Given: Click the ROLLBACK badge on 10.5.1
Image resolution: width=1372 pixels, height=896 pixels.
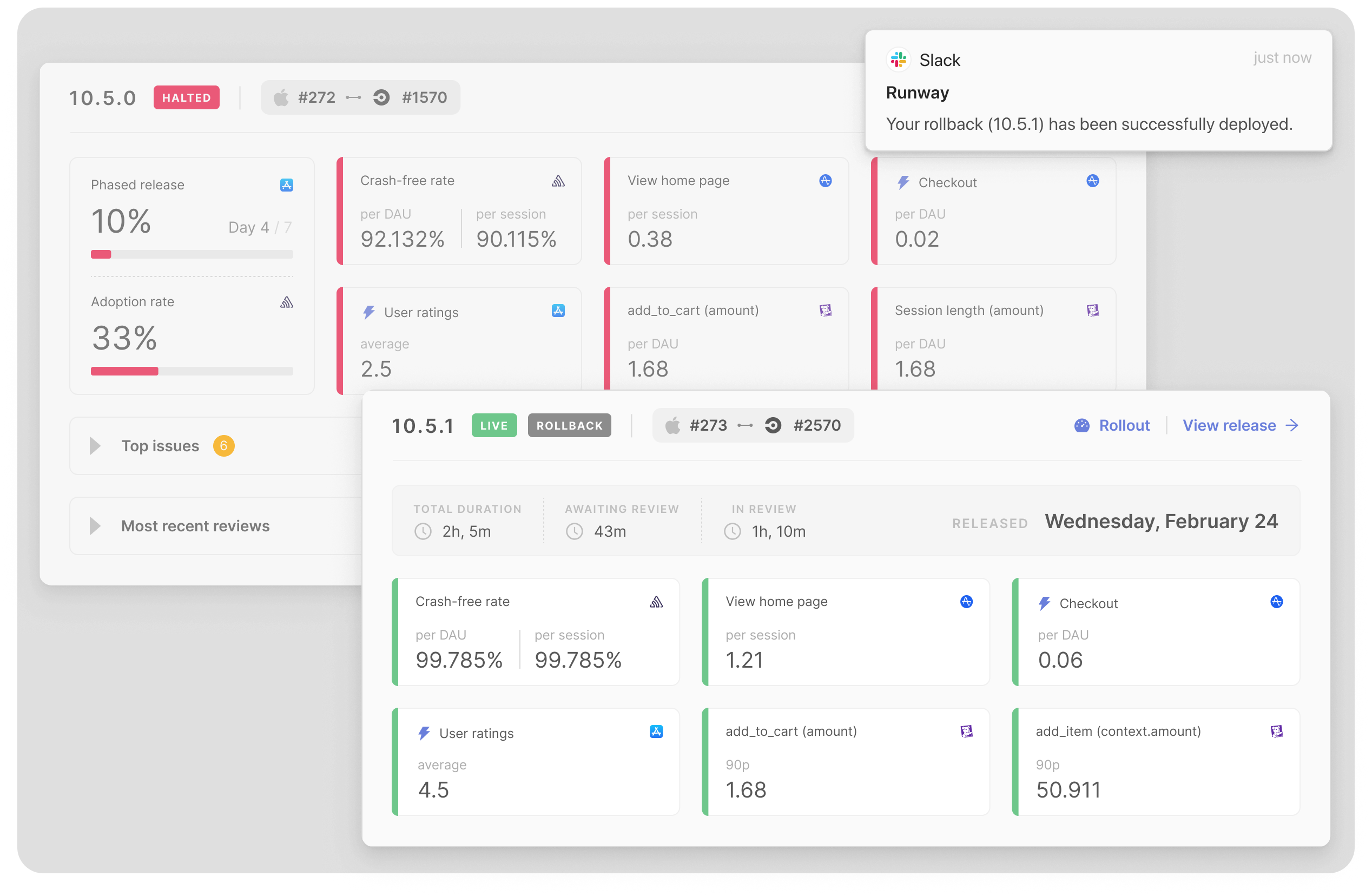Looking at the screenshot, I should [569, 425].
